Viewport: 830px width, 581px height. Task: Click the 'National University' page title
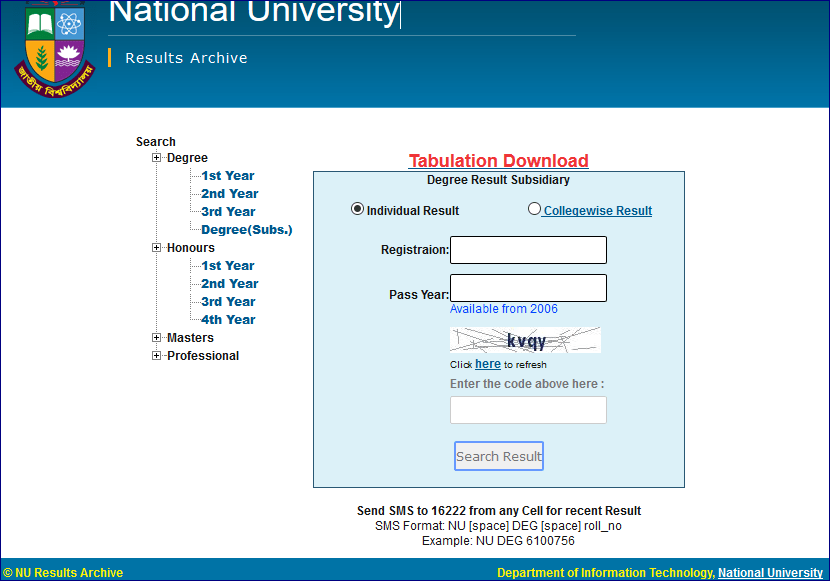(x=253, y=13)
